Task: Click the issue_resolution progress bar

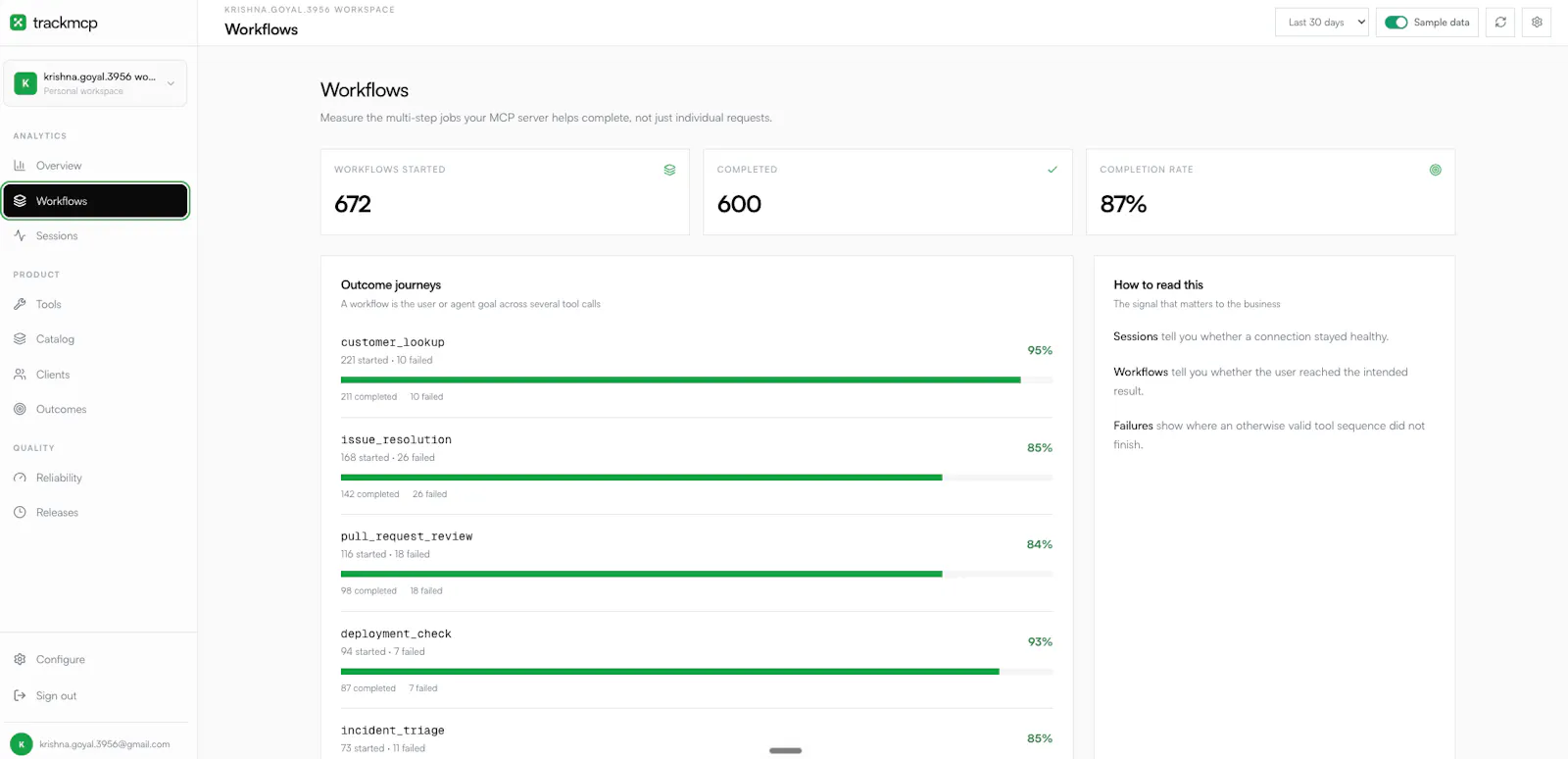Action: pos(697,478)
